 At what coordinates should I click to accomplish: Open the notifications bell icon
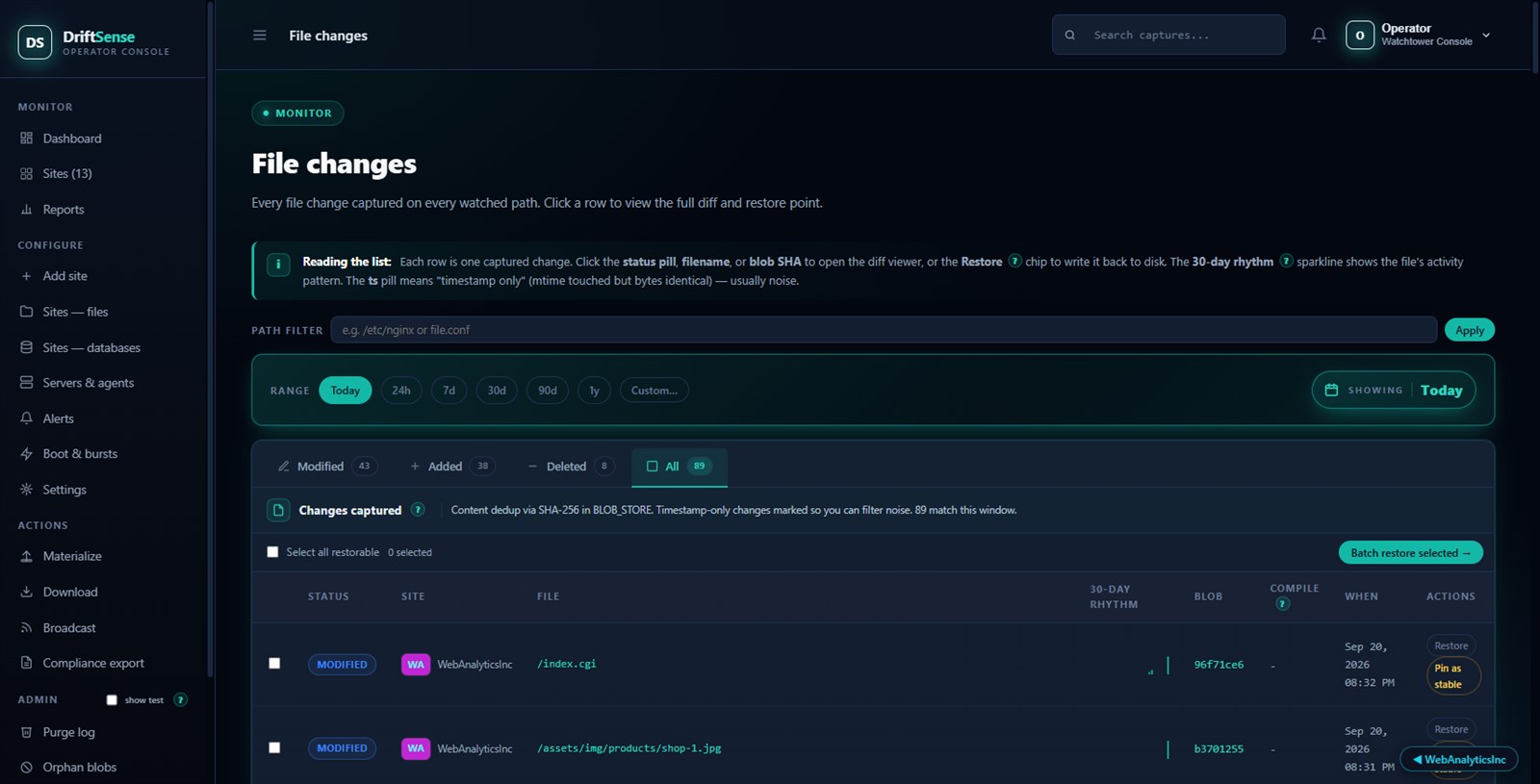(x=1319, y=36)
